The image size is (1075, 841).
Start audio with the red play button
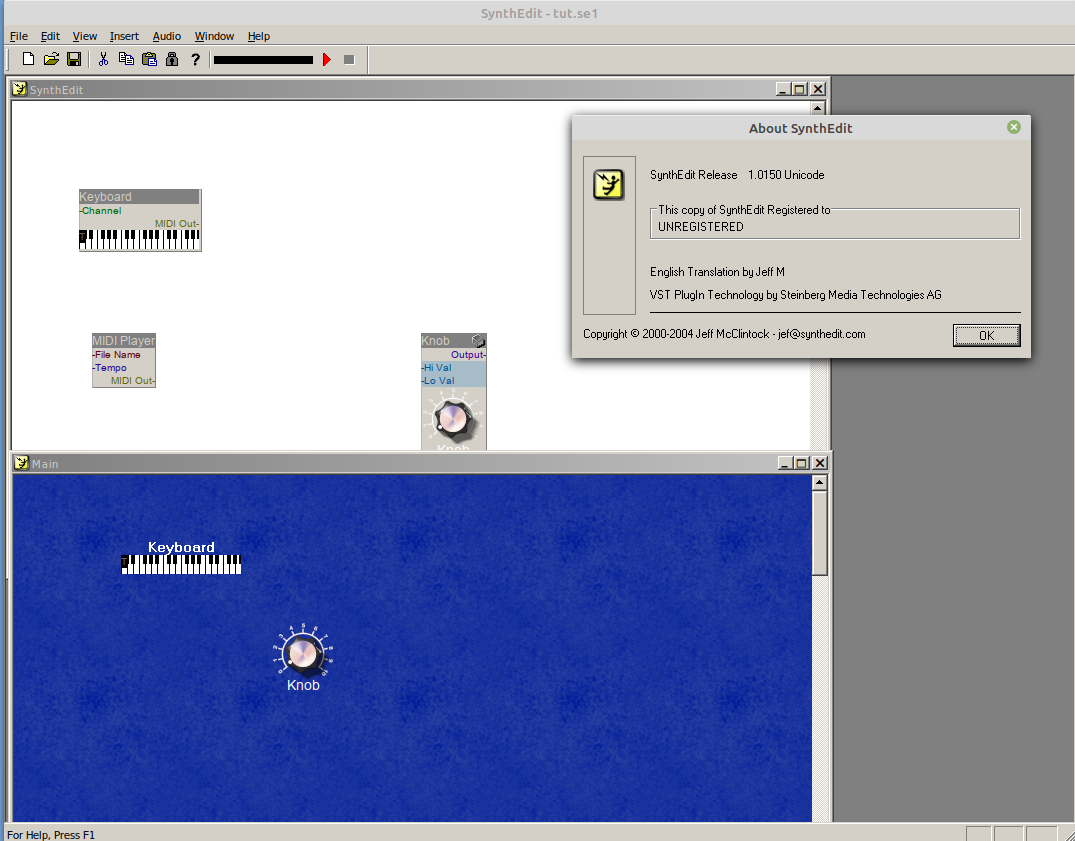pyautogui.click(x=327, y=60)
